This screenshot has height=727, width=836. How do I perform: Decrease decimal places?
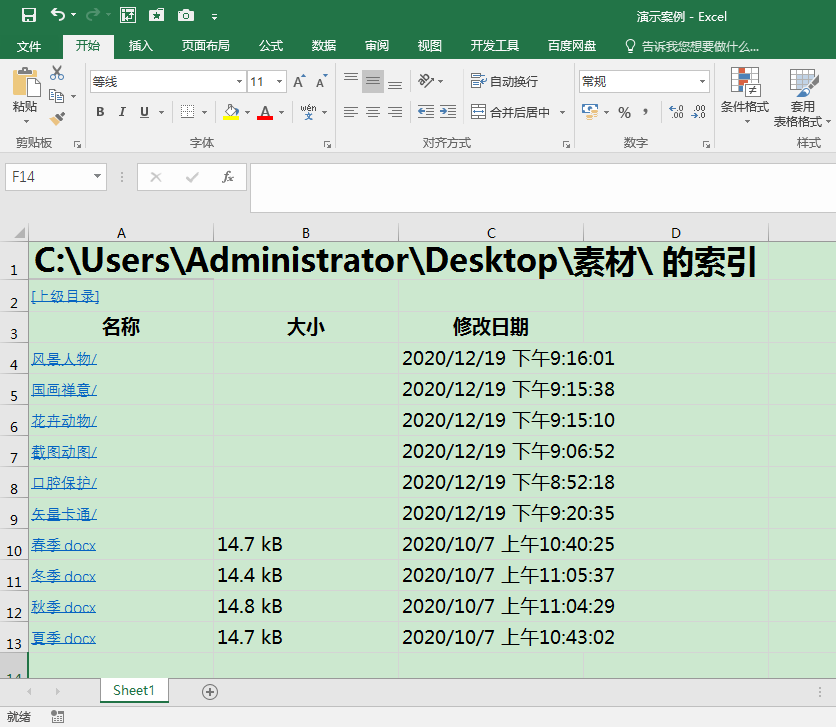698,112
